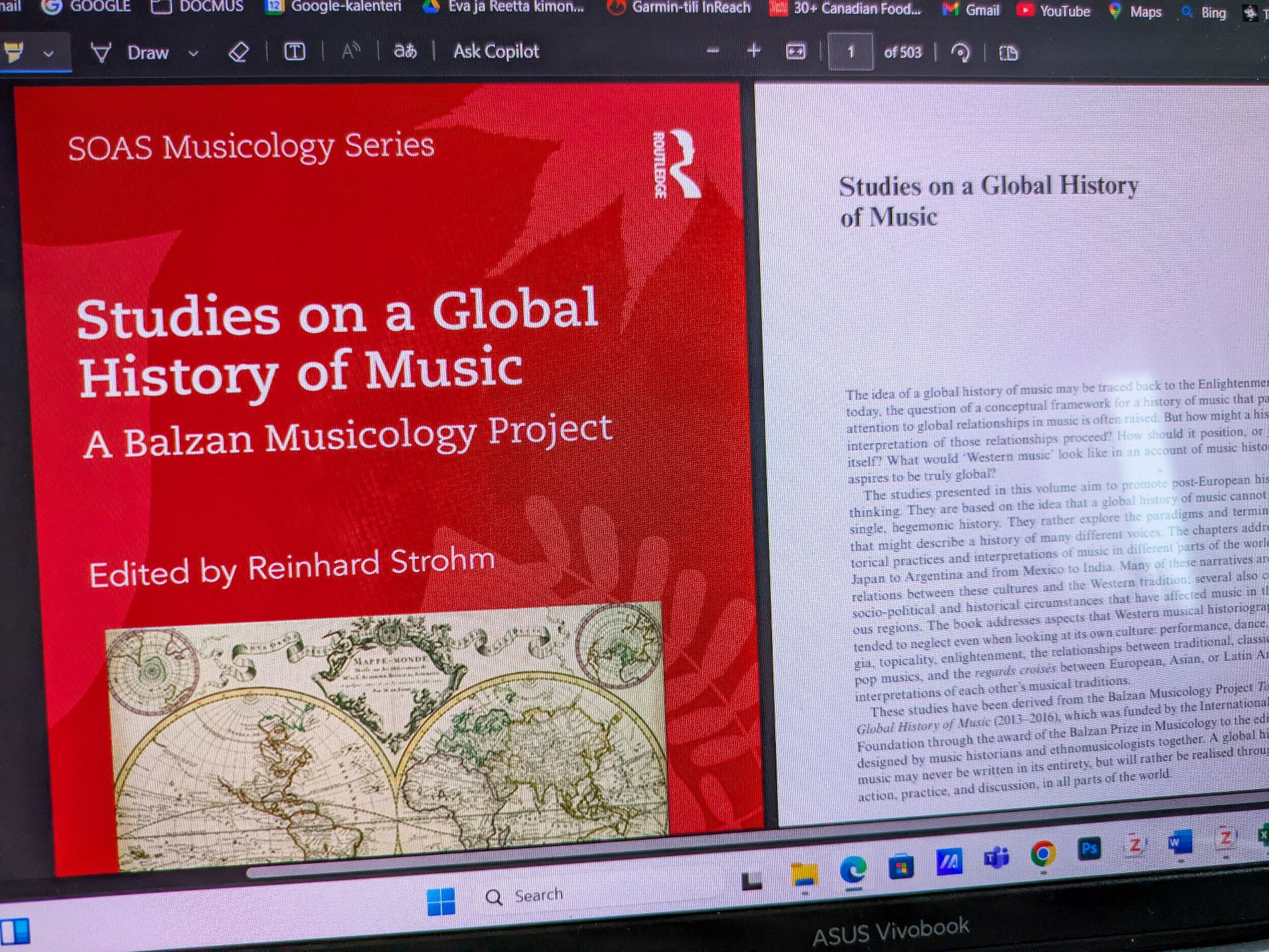Click the Ask Copilot button
1269x952 pixels.
pos(496,51)
